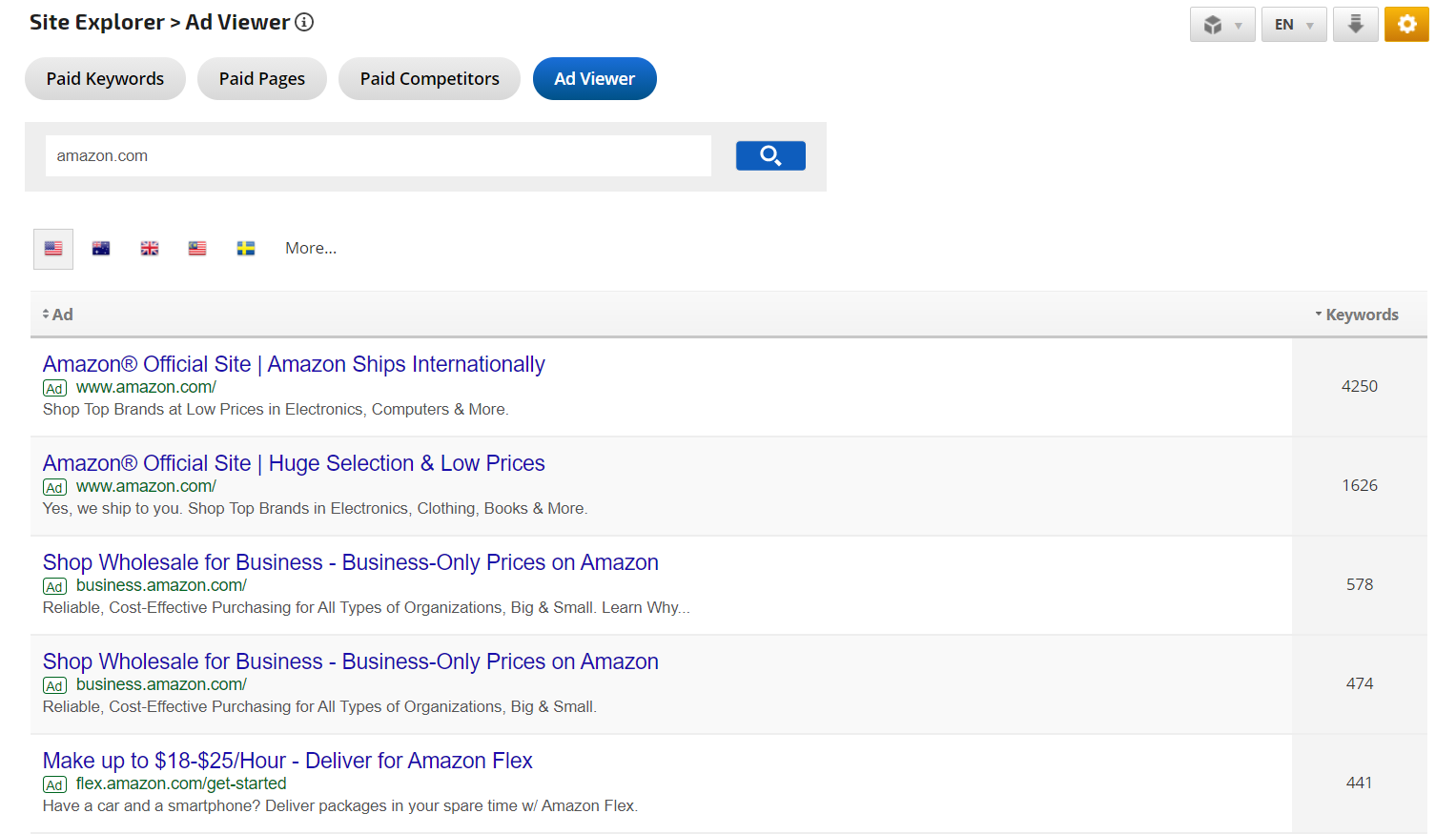The image size is (1456, 834).
Task: Click the domain search field containing amazon.com
Action: coord(378,156)
